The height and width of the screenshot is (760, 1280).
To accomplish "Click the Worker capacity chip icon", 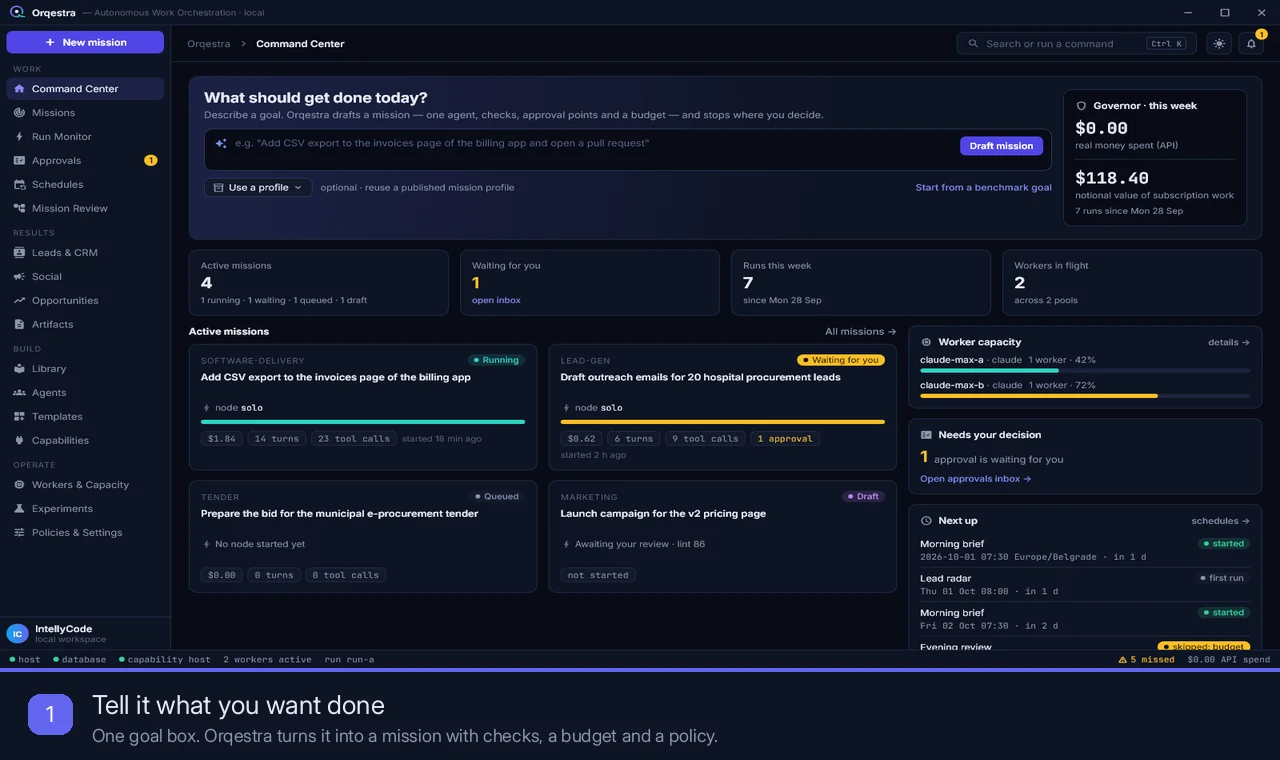I will coord(926,342).
